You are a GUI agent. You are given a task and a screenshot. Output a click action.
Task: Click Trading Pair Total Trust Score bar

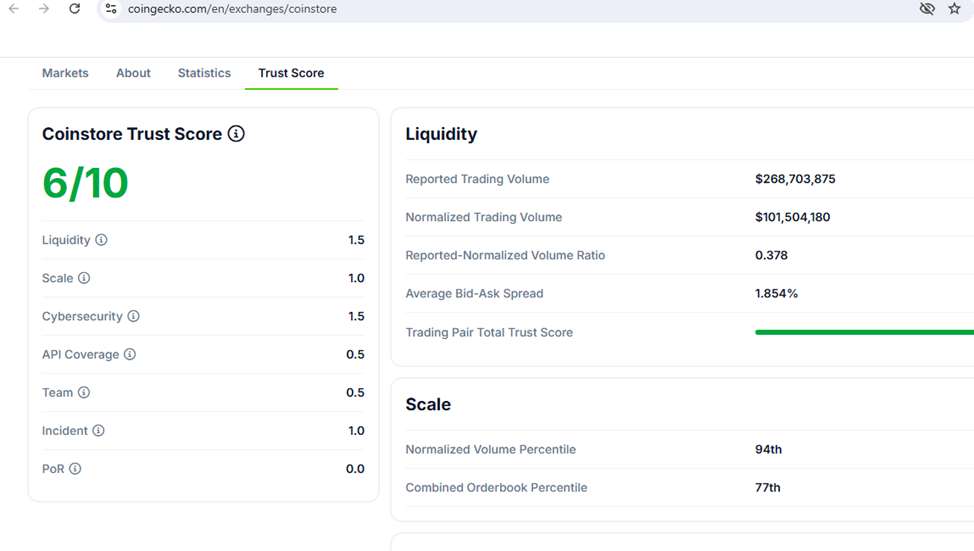(864, 332)
